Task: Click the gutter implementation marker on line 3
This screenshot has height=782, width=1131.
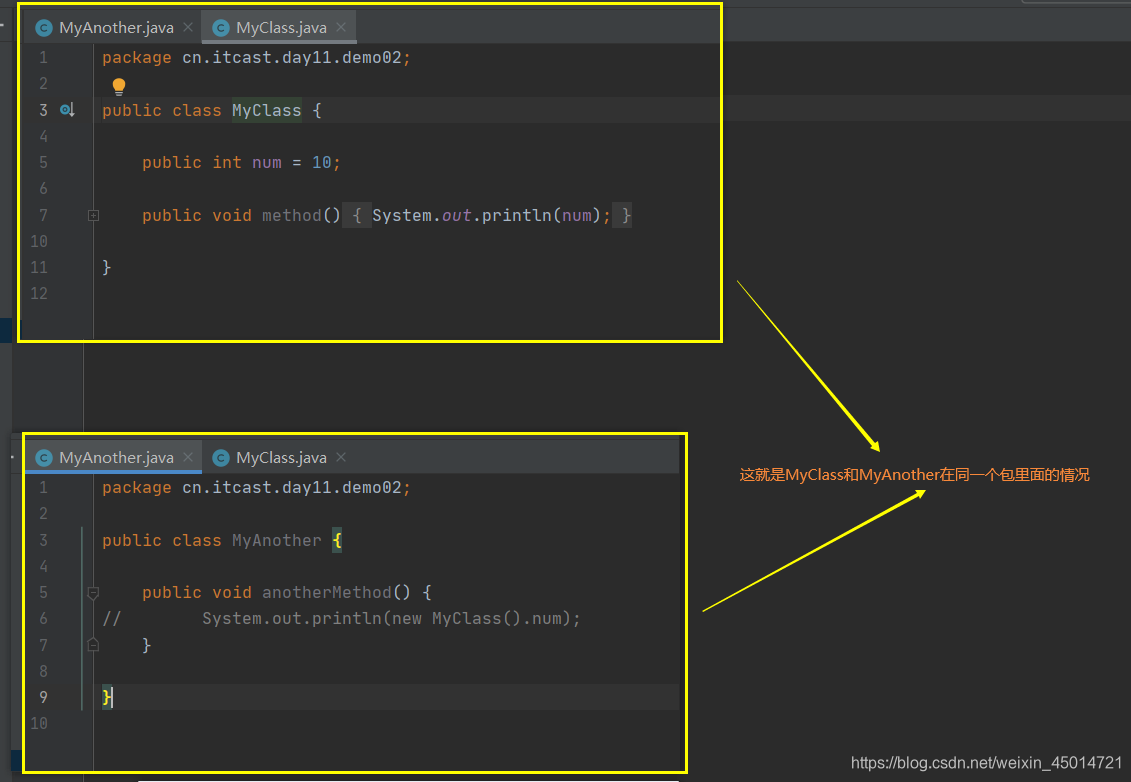Action: [67, 110]
